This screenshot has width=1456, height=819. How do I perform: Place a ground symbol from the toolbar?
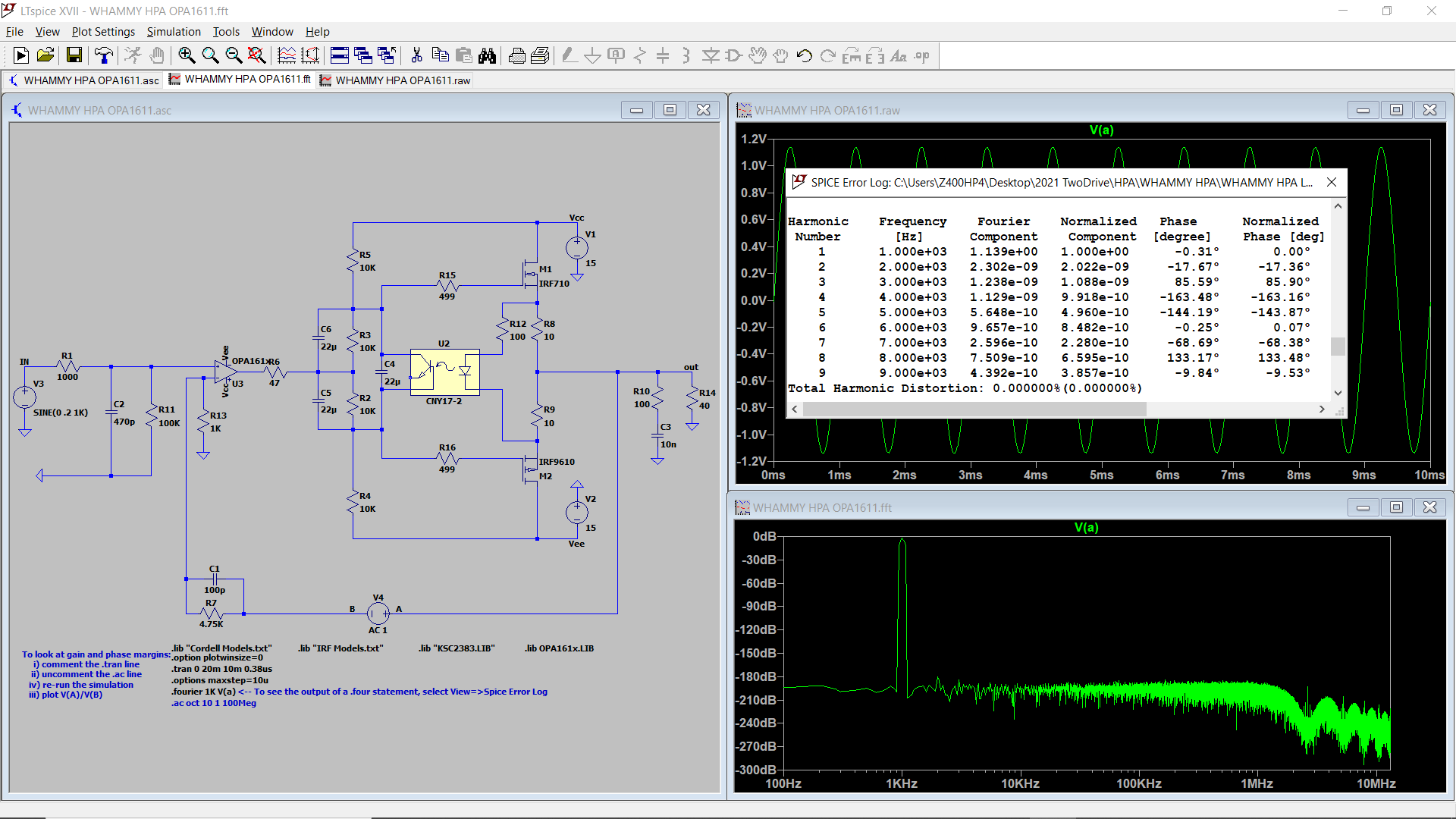click(x=593, y=55)
